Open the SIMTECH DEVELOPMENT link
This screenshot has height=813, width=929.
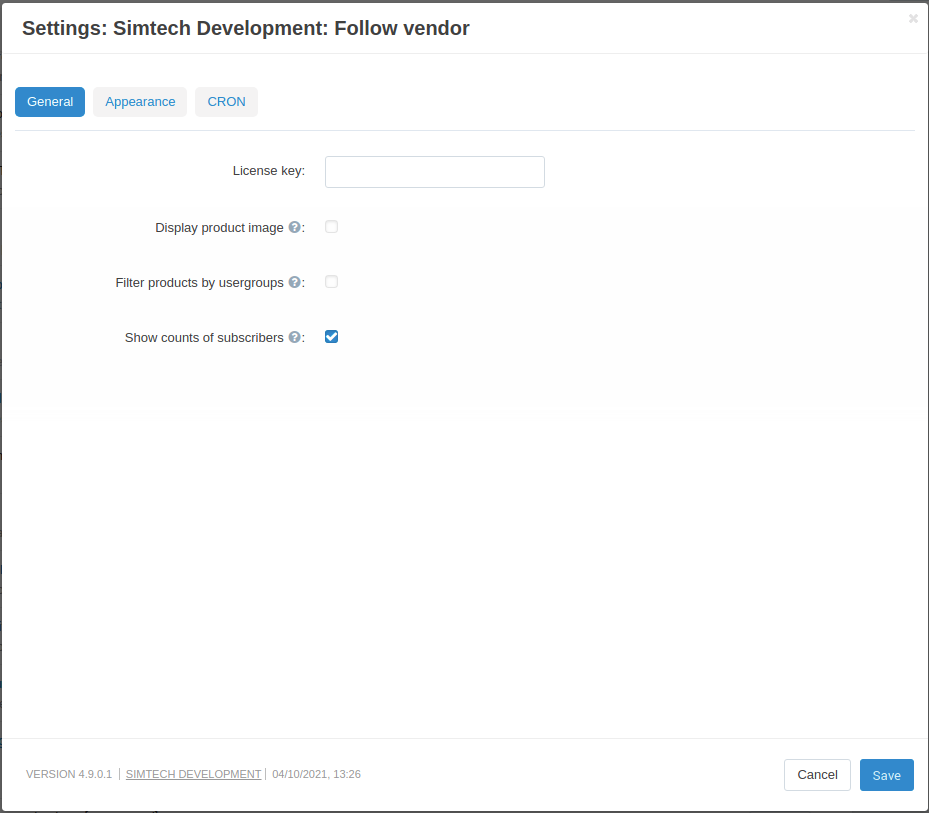click(193, 774)
